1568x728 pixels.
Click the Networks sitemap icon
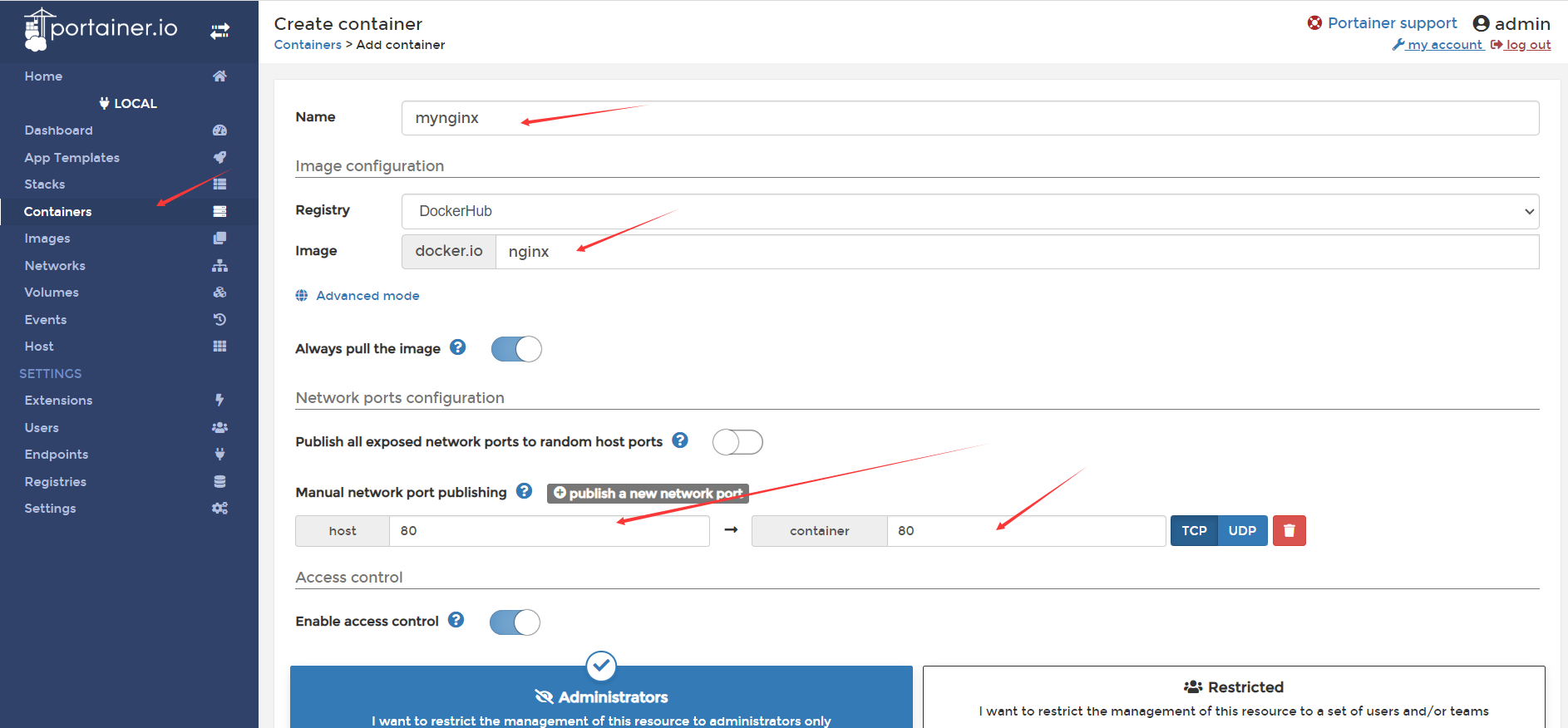point(219,265)
